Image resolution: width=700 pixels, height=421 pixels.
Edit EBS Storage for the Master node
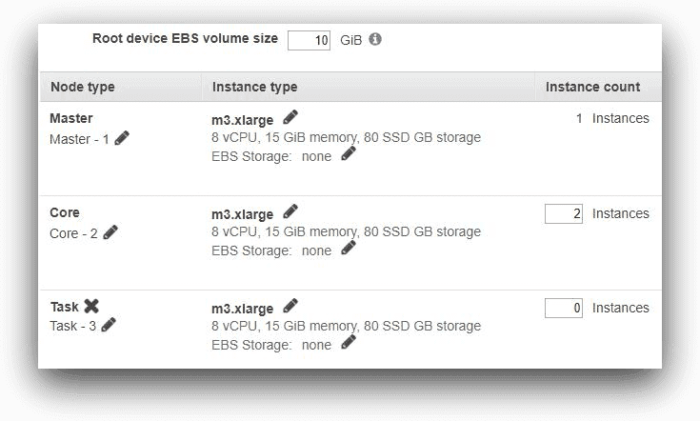click(348, 153)
